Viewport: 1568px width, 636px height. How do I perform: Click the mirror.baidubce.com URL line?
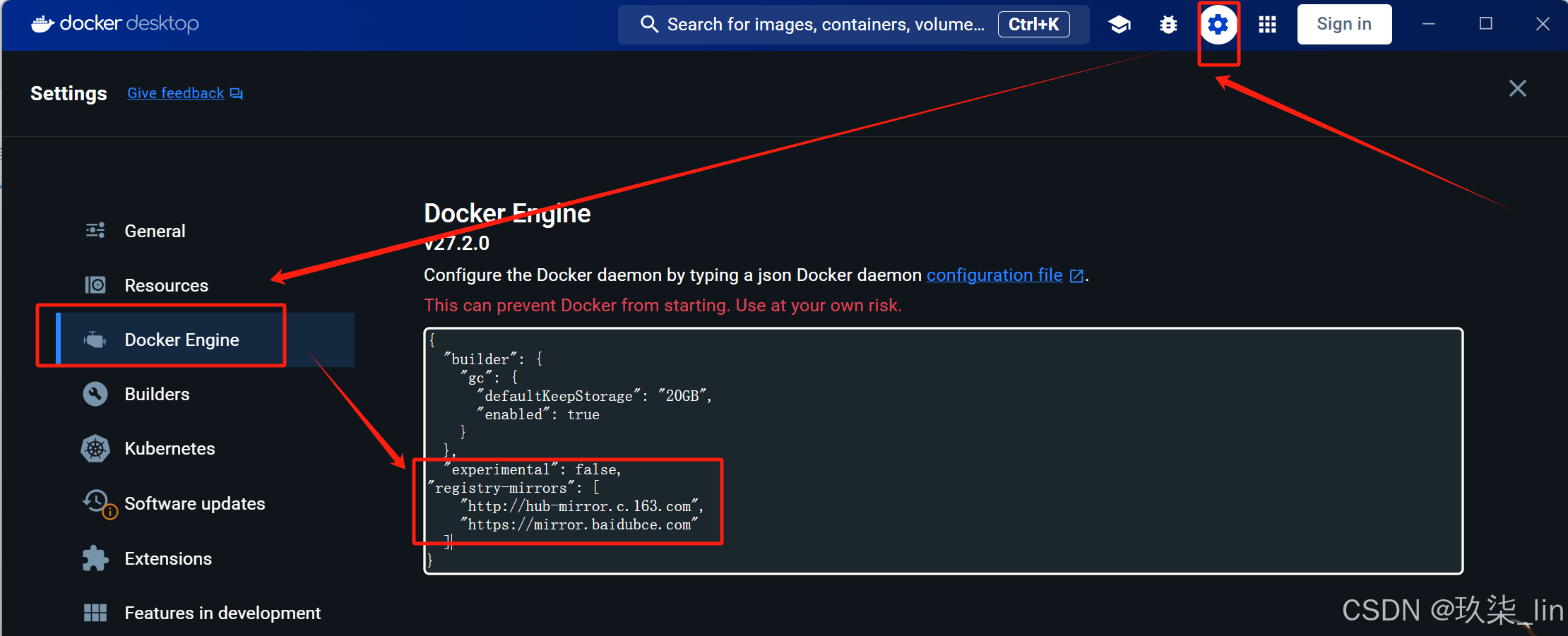579,524
